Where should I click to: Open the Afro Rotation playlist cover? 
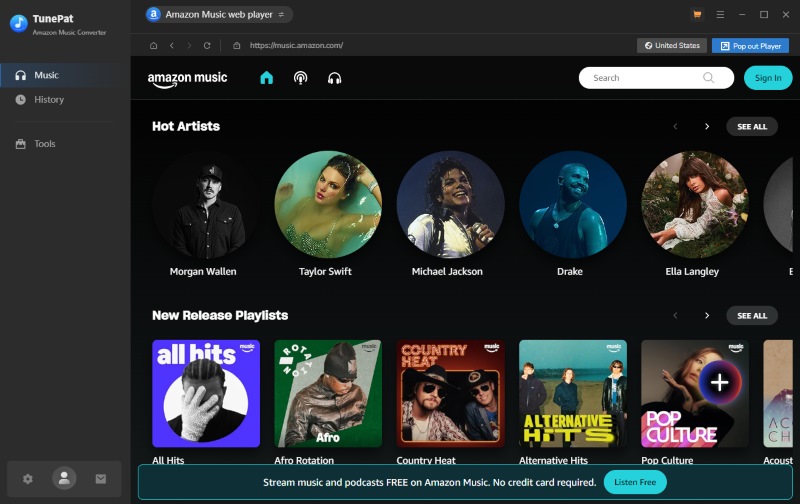pyautogui.click(x=328, y=394)
